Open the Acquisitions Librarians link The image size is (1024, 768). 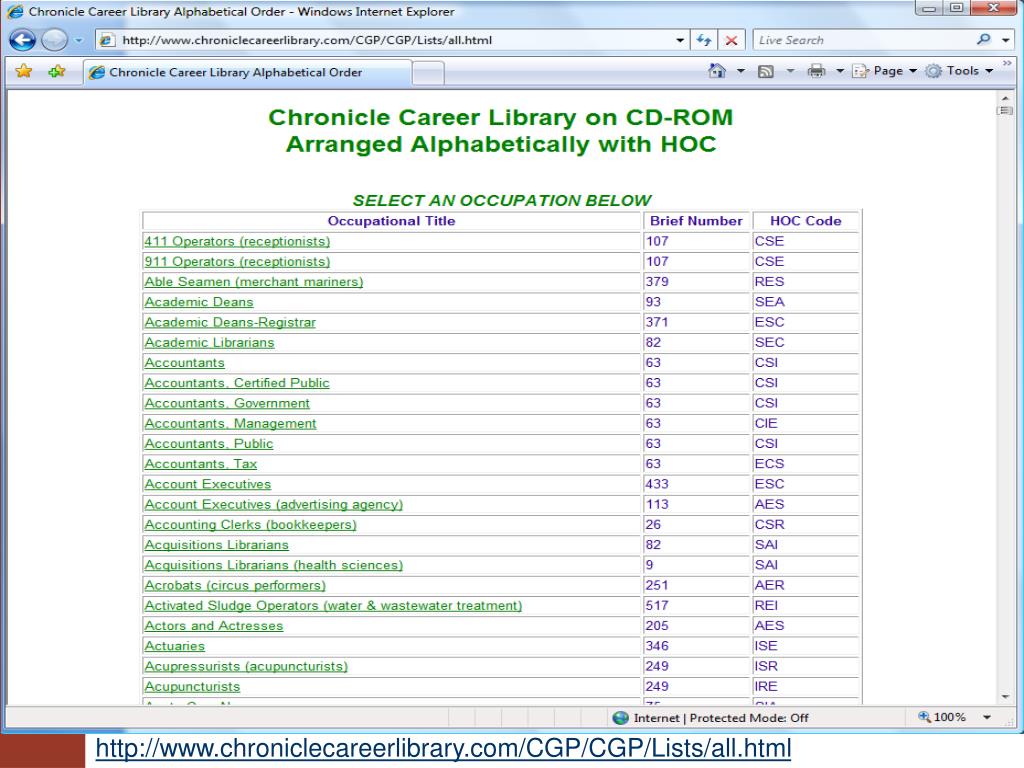pyautogui.click(x=216, y=545)
